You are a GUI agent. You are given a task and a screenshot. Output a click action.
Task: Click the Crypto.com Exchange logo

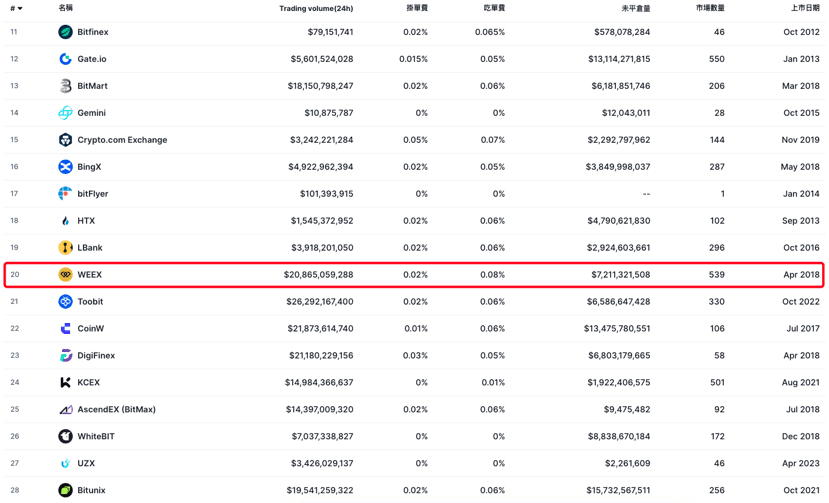65,140
